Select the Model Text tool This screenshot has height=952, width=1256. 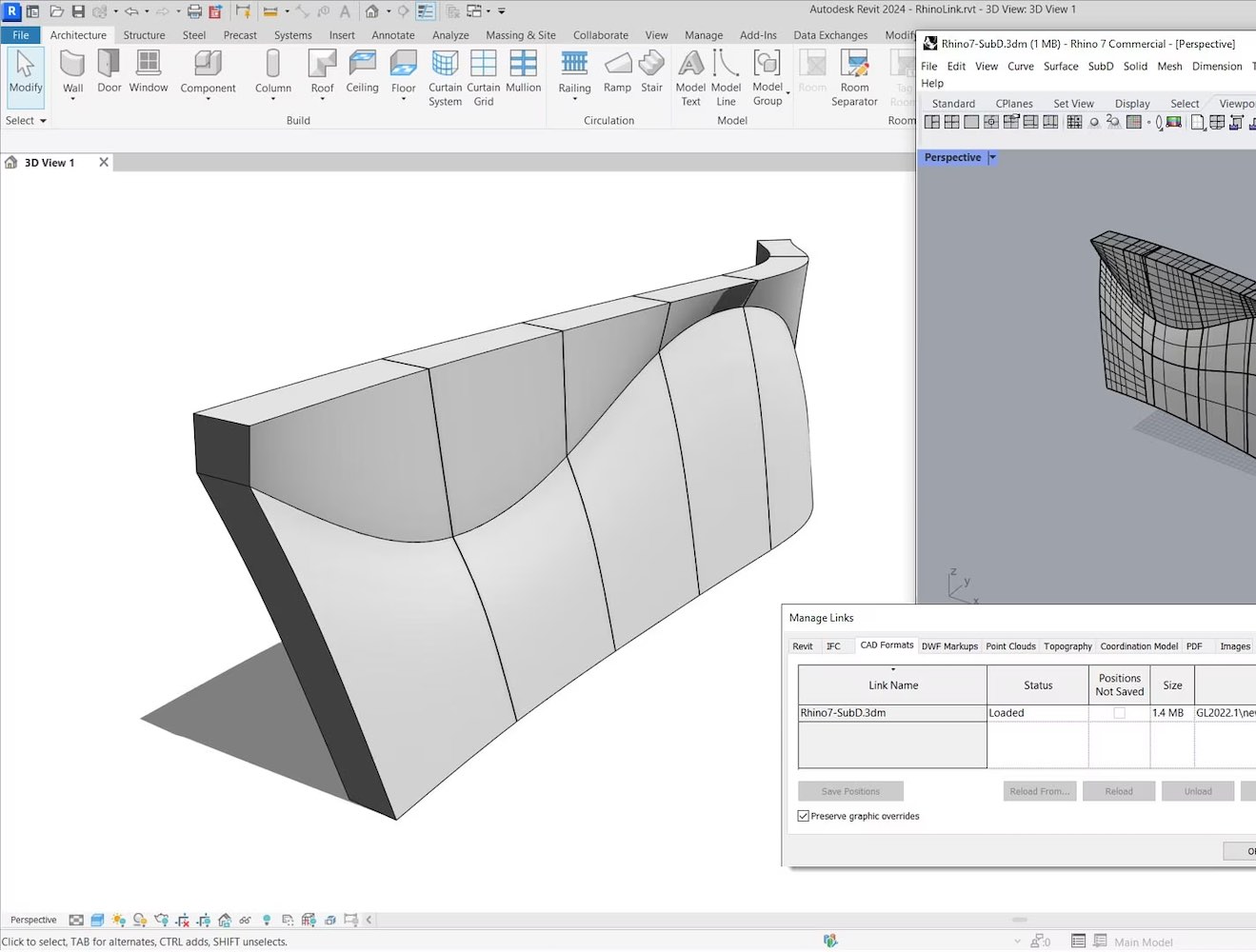tap(690, 78)
